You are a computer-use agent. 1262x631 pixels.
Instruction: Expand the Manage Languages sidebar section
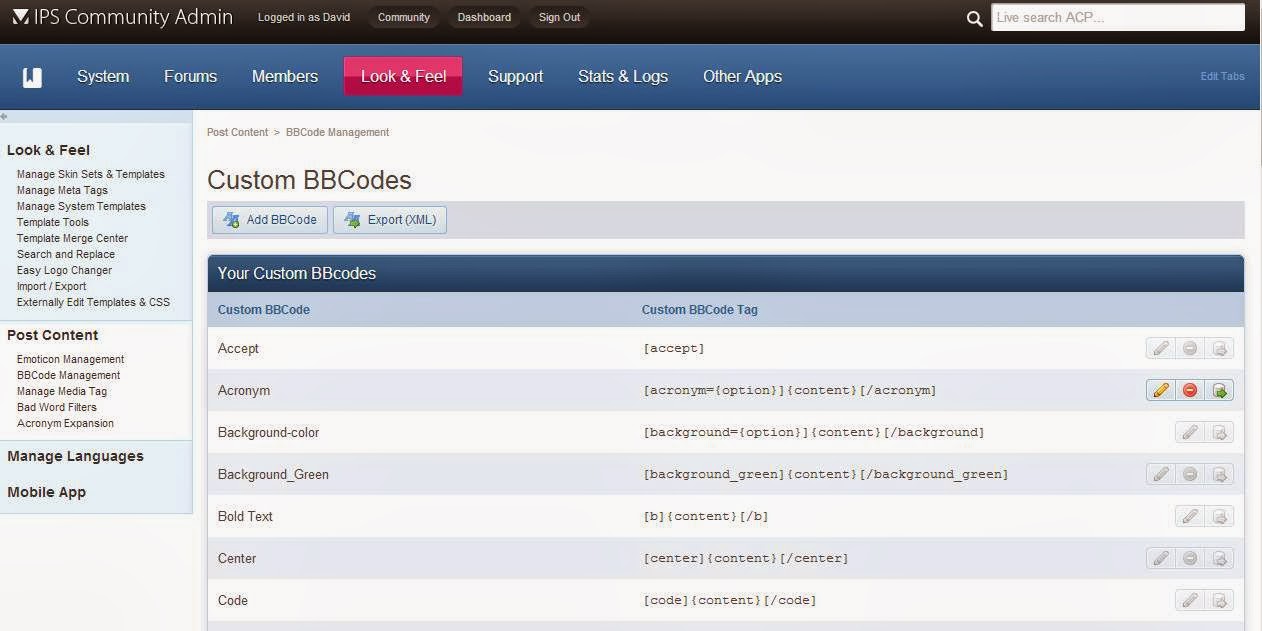[75, 456]
